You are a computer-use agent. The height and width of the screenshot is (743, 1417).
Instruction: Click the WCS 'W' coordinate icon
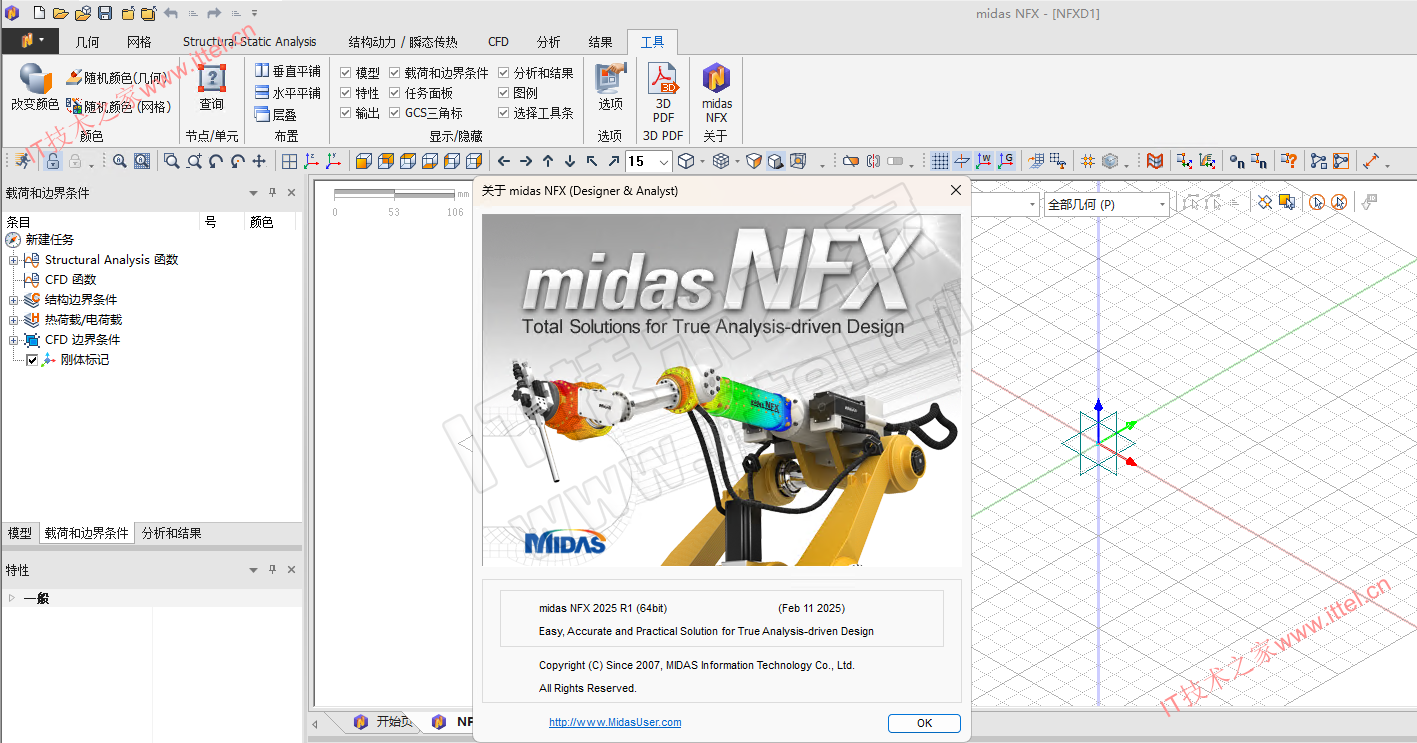pyautogui.click(x=984, y=161)
